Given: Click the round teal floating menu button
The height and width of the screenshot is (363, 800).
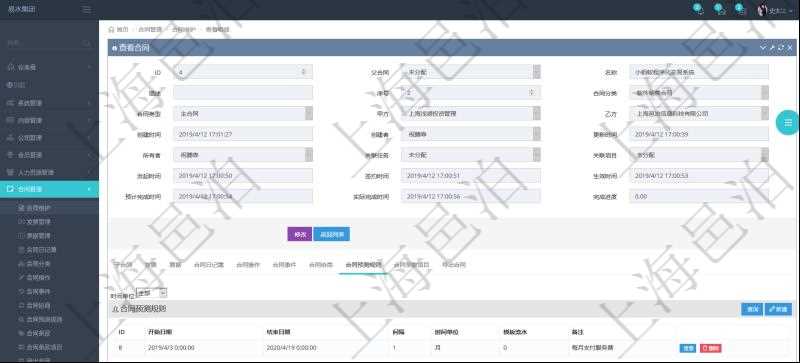Looking at the screenshot, I should coord(788,123).
